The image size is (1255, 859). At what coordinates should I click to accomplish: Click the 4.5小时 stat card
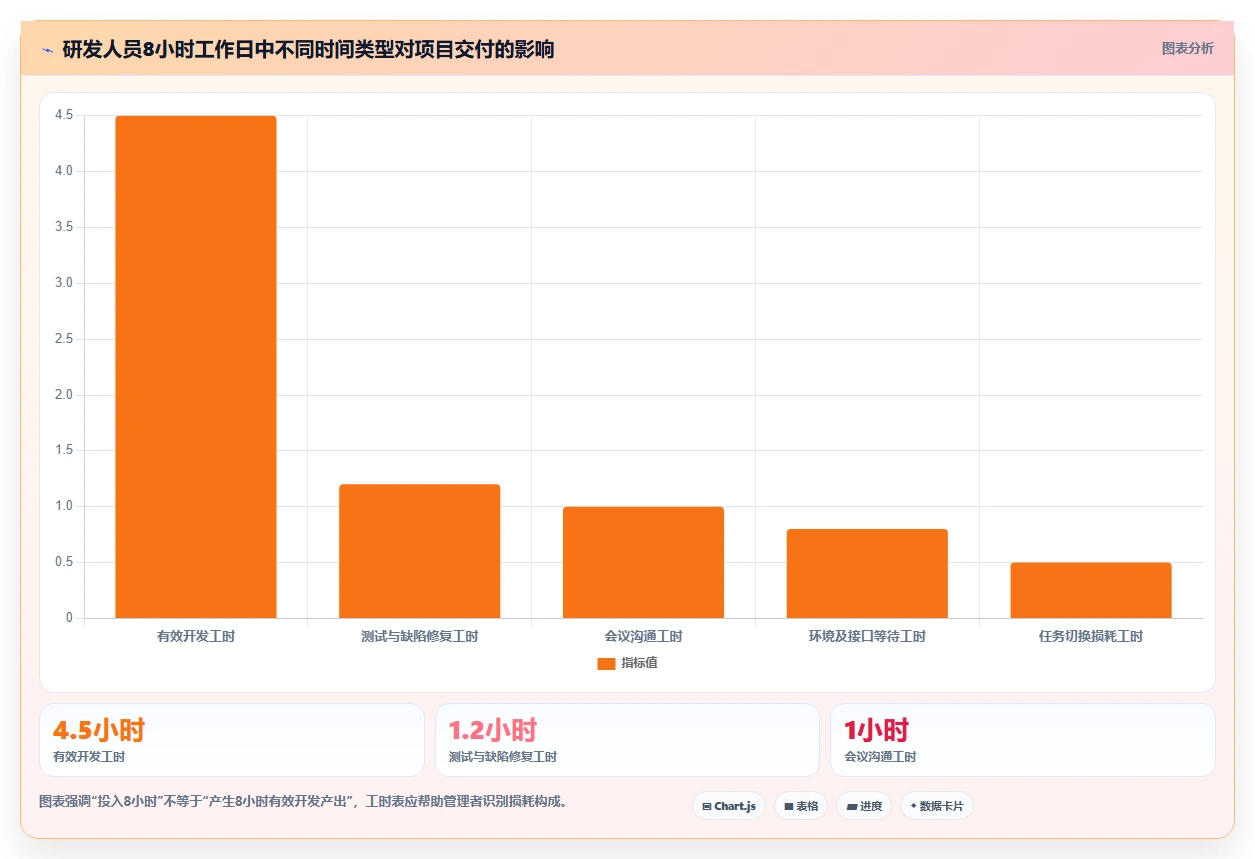coord(232,740)
